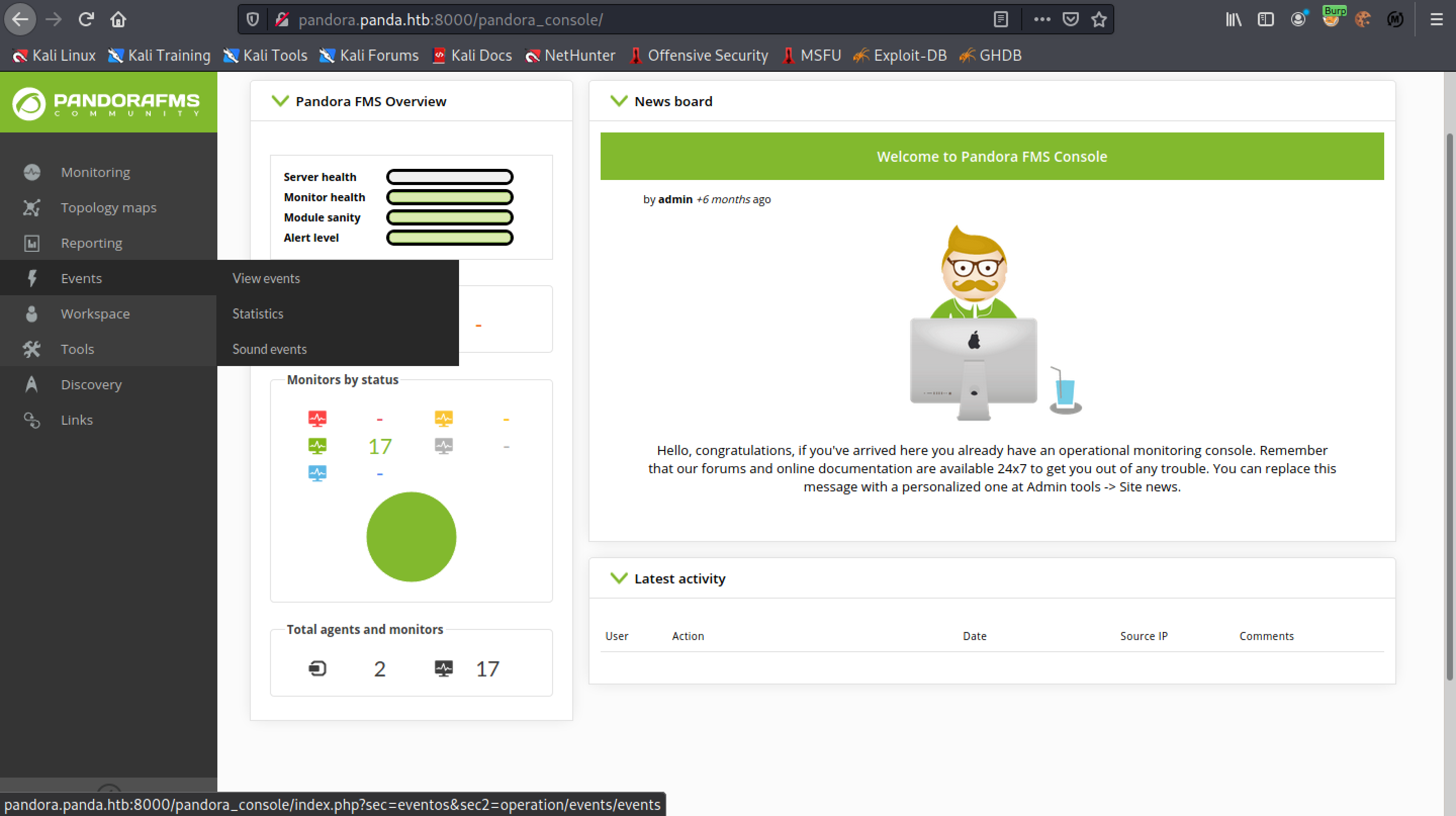The width and height of the screenshot is (1456, 816).
Task: Show the browser library icon
Action: click(1234, 20)
